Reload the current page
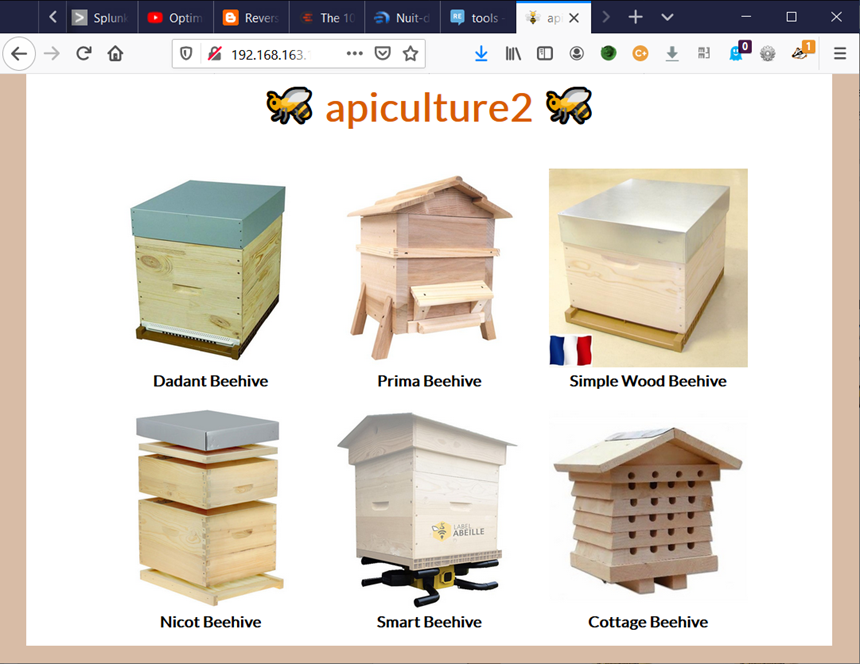 (x=83, y=54)
